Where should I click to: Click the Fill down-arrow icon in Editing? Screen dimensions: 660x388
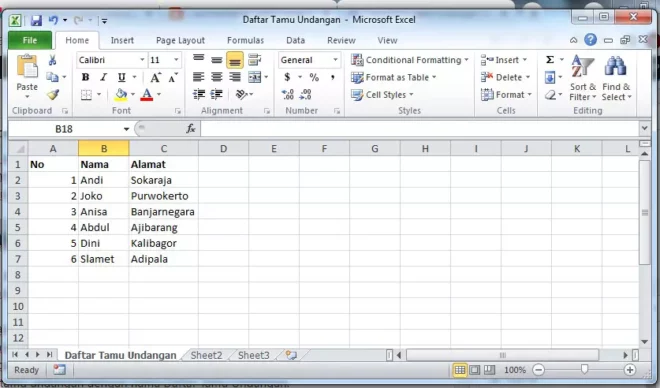pyautogui.click(x=550, y=77)
